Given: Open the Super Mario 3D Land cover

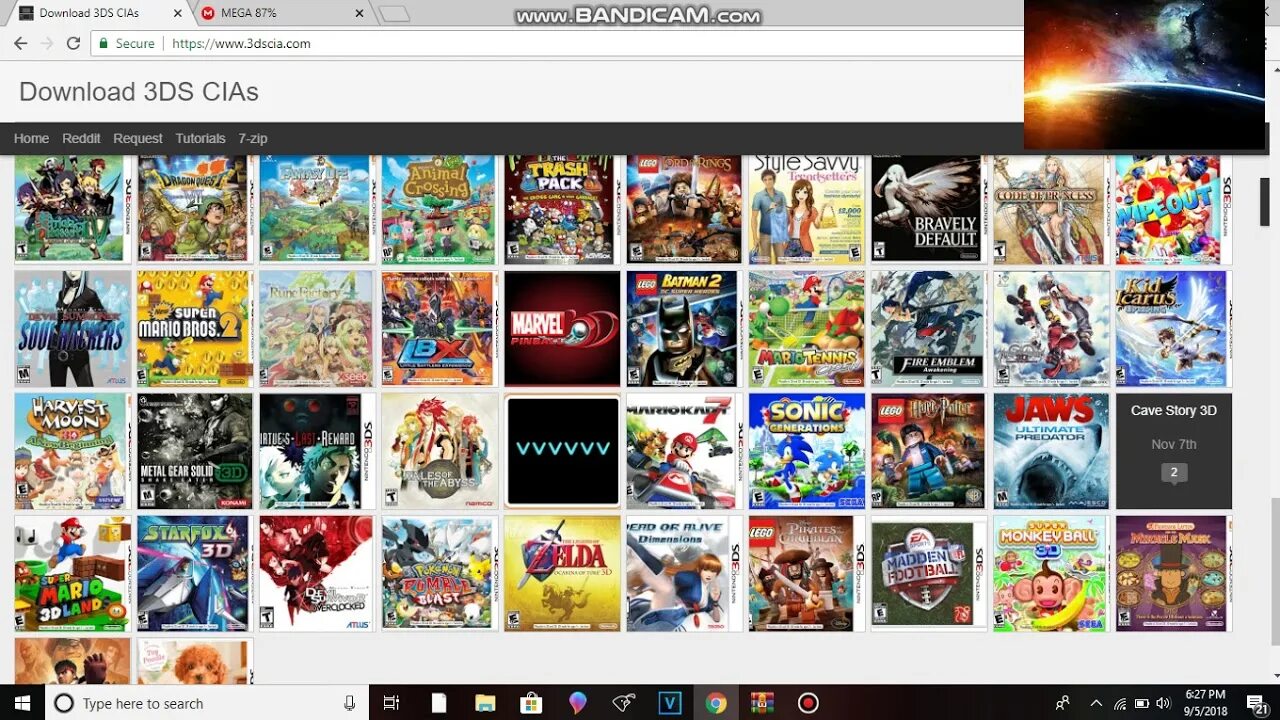Looking at the screenshot, I should [72, 574].
